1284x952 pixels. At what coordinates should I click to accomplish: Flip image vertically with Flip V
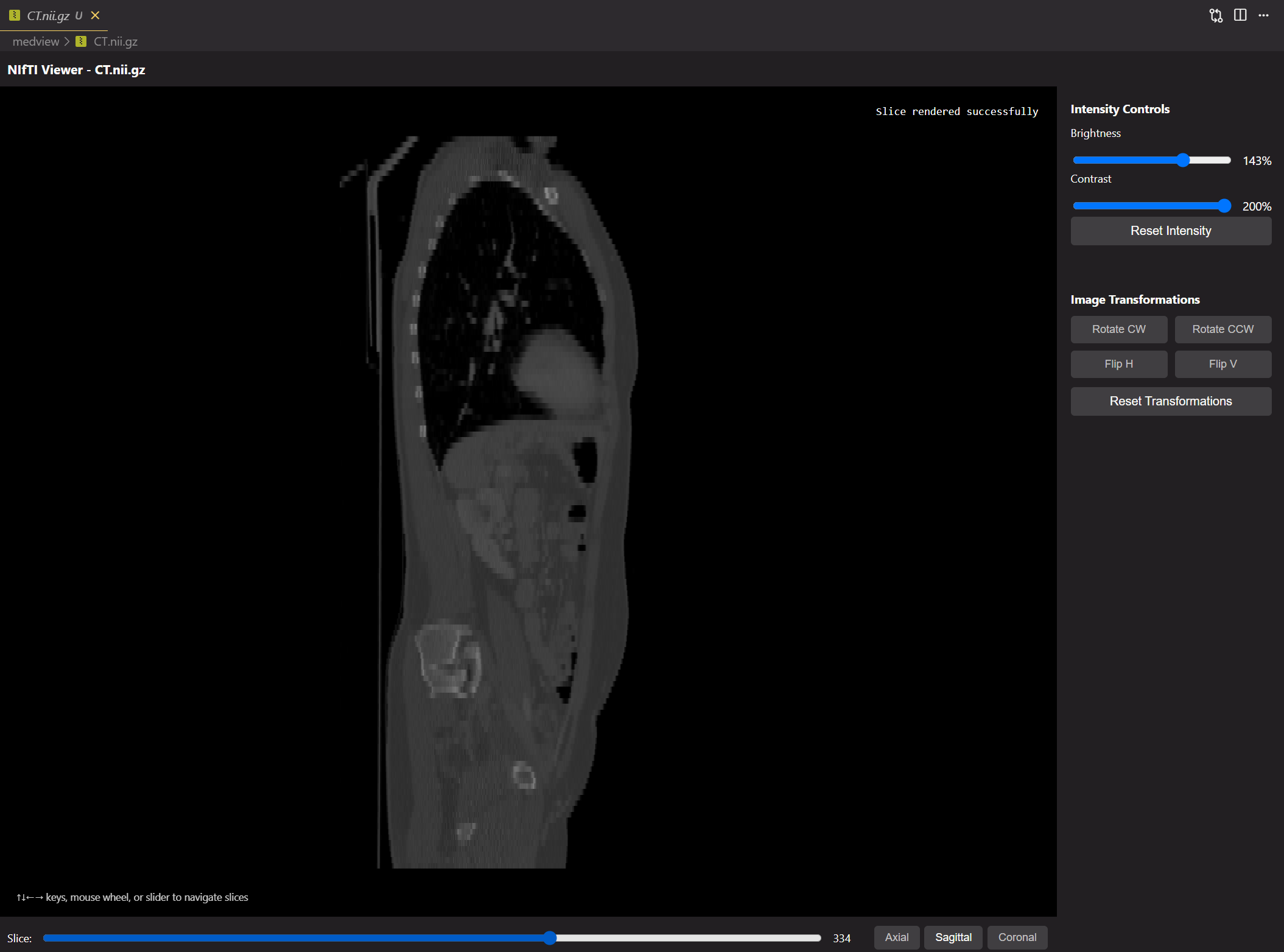1223,364
